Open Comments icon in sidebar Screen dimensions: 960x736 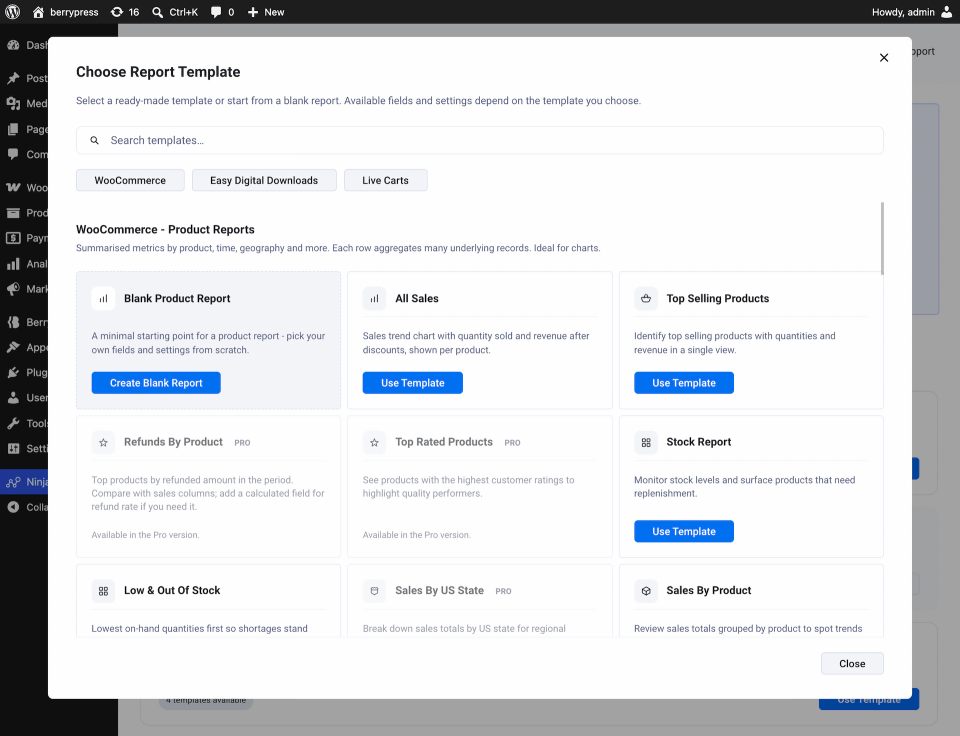[13, 154]
